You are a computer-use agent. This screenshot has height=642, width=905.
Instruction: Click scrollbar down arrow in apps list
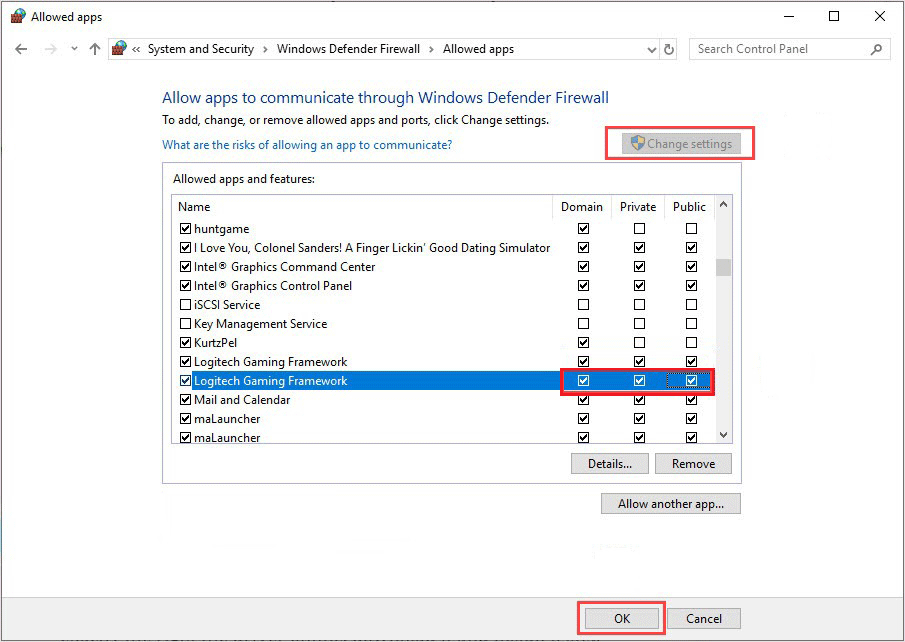(x=724, y=435)
